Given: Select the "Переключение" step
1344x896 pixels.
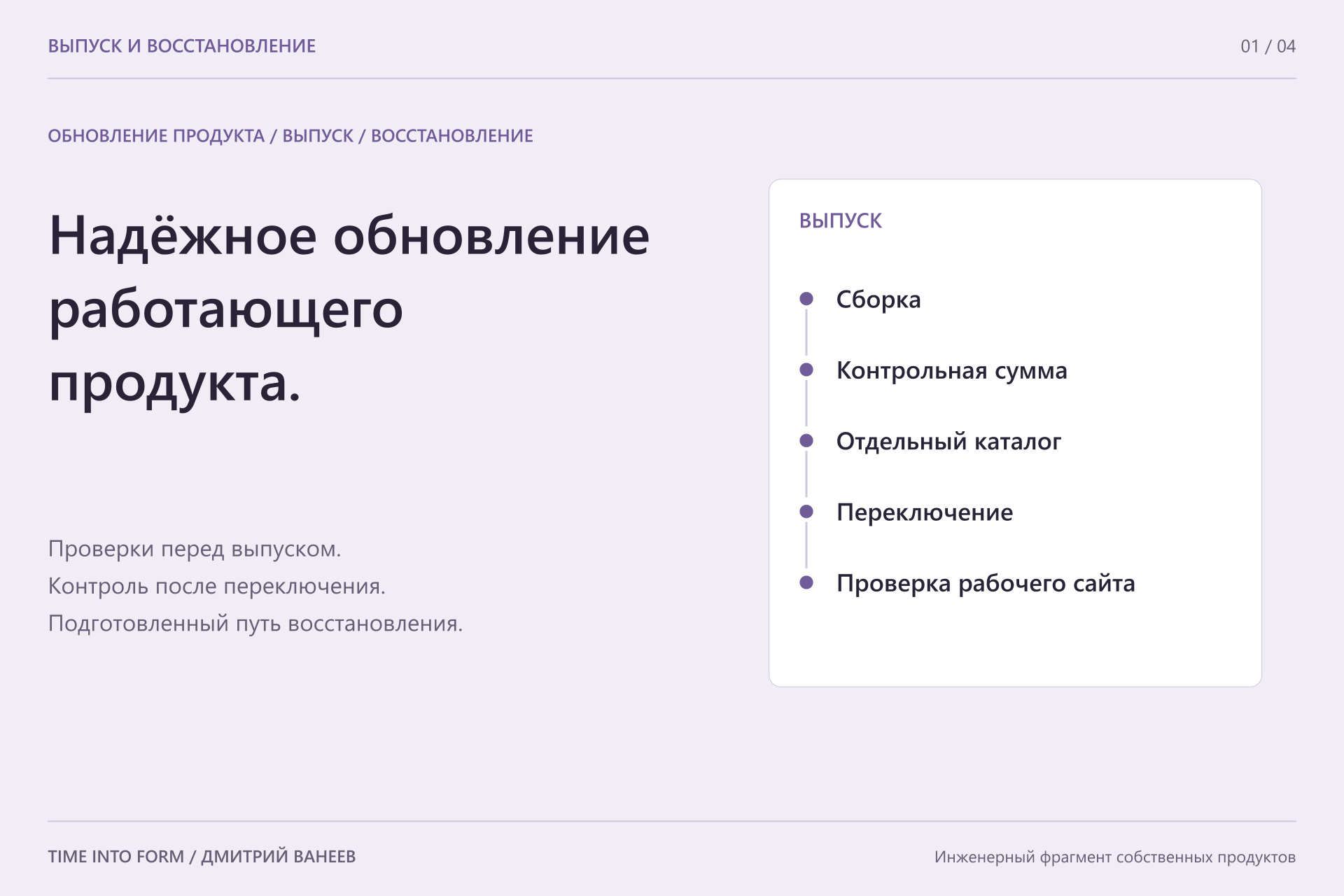Looking at the screenshot, I should point(925,512).
